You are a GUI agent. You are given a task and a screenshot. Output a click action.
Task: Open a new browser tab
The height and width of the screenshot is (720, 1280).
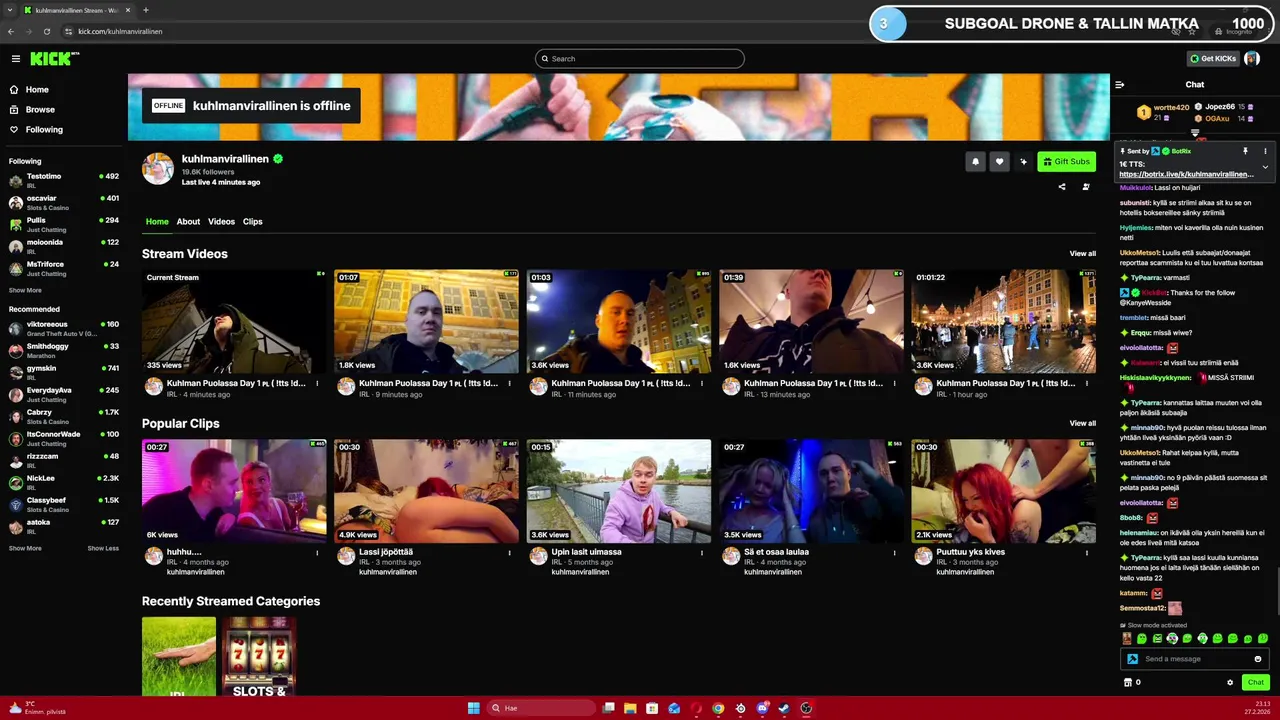point(145,10)
